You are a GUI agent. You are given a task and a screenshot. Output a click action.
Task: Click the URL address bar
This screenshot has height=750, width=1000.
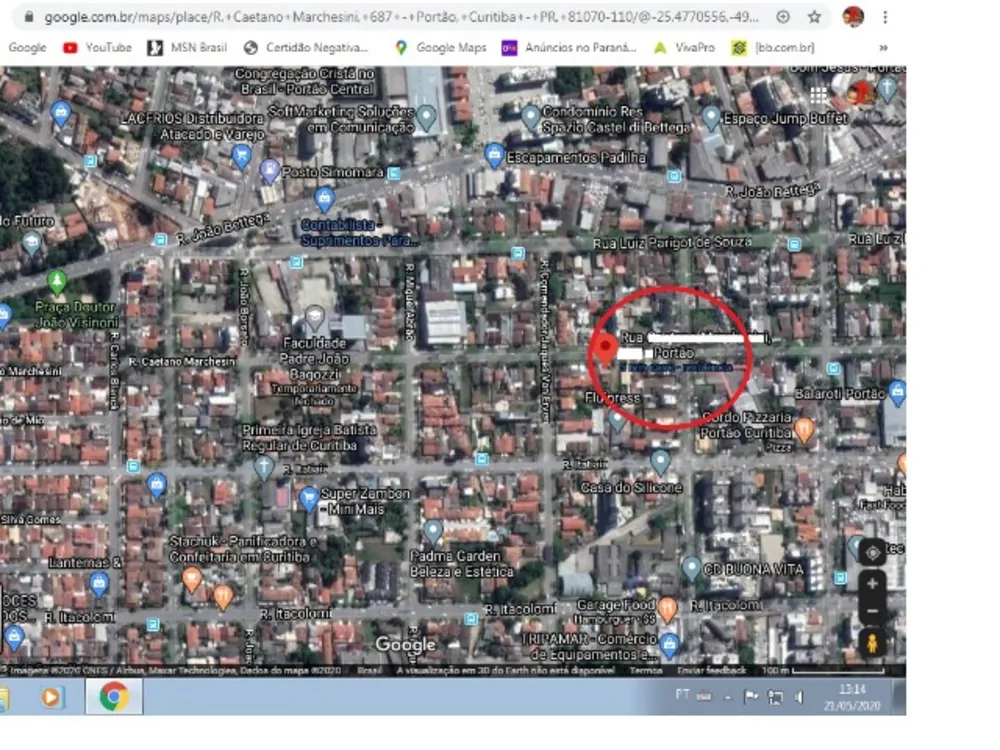coord(401,17)
